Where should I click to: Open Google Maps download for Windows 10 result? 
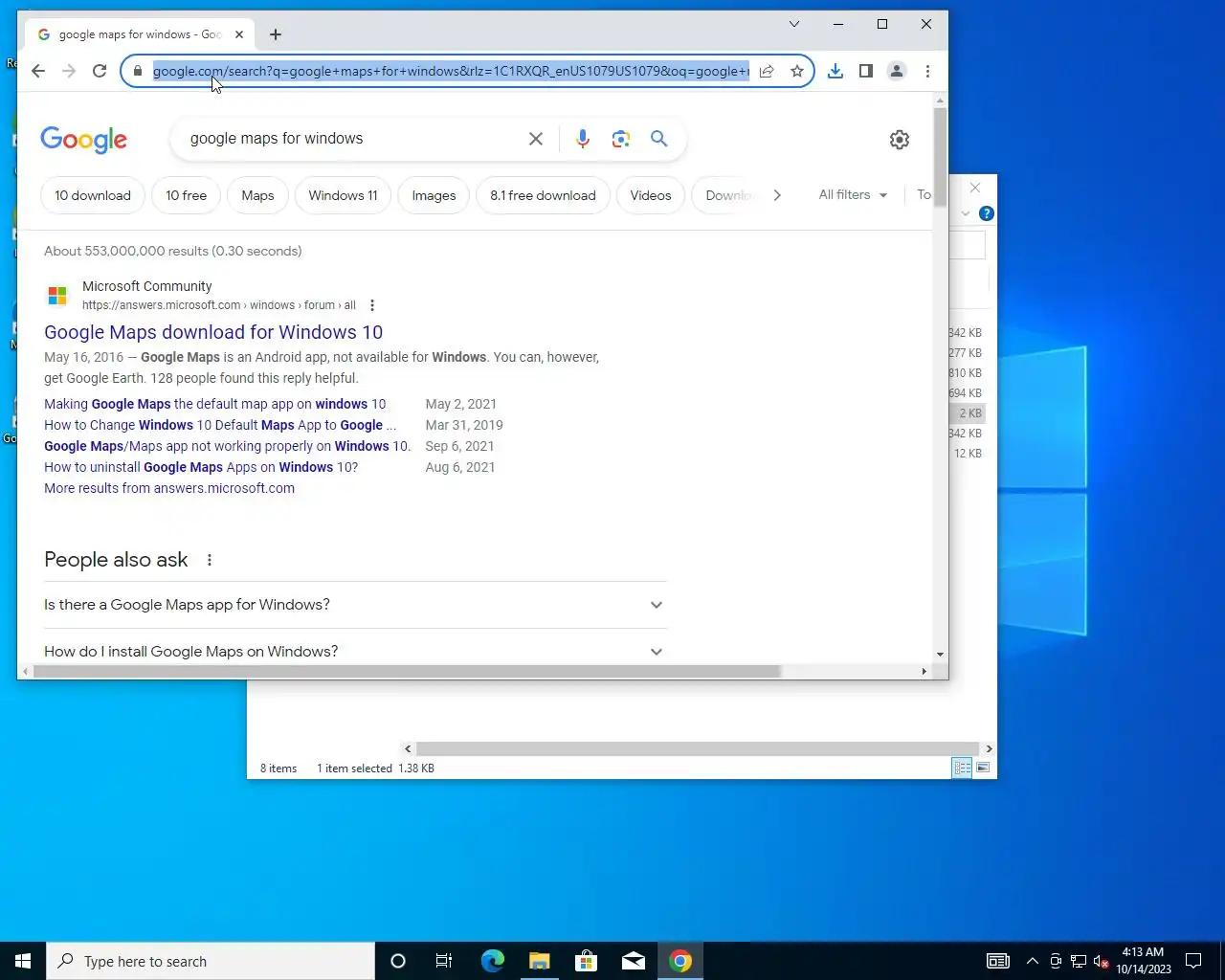213,332
